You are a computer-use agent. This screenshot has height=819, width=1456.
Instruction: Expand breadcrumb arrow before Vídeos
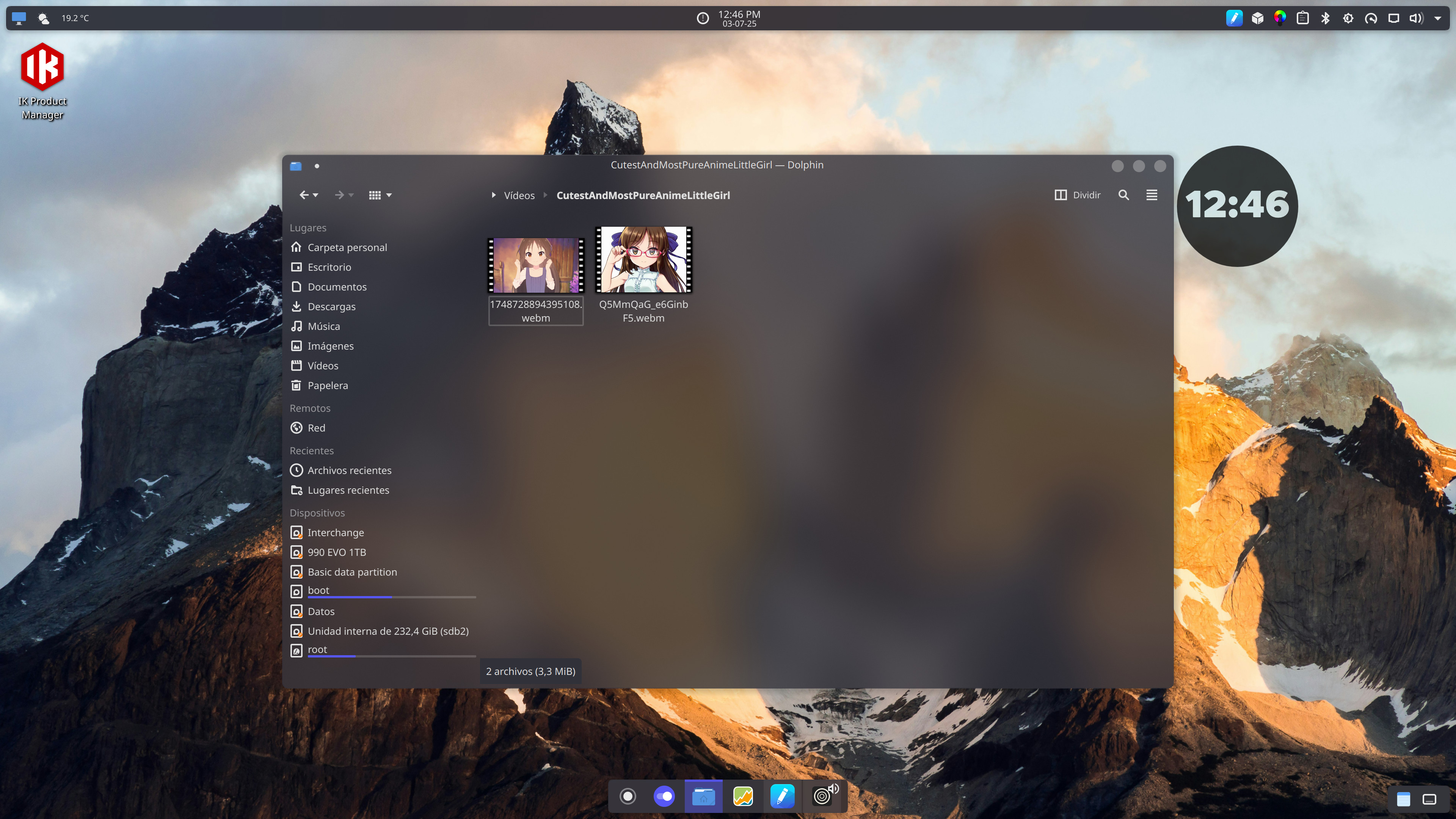(x=493, y=195)
